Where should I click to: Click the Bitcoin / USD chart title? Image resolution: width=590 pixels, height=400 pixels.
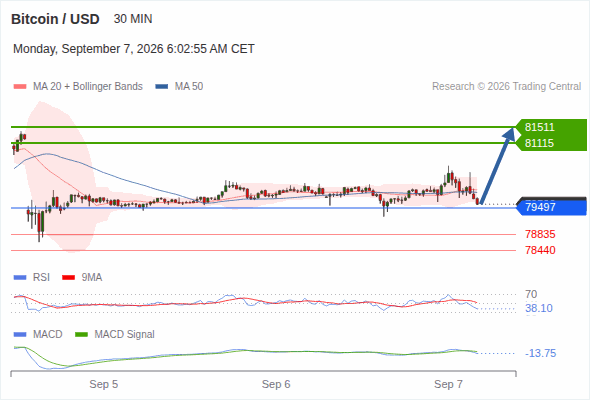[55, 19]
